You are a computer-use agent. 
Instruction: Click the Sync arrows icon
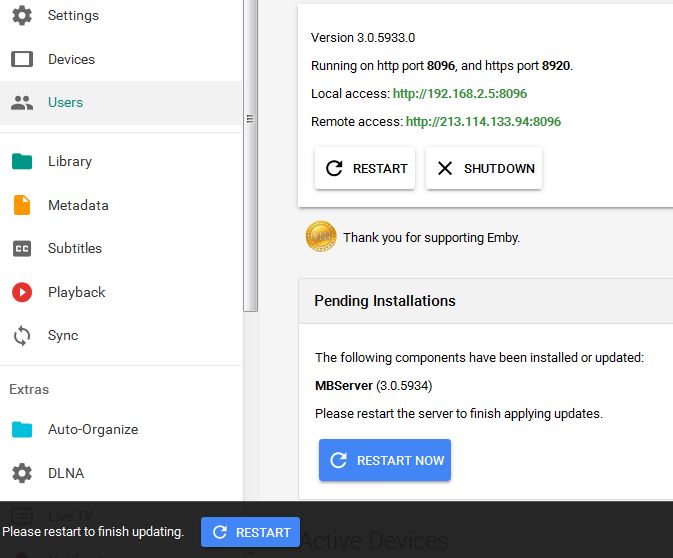click(22, 336)
